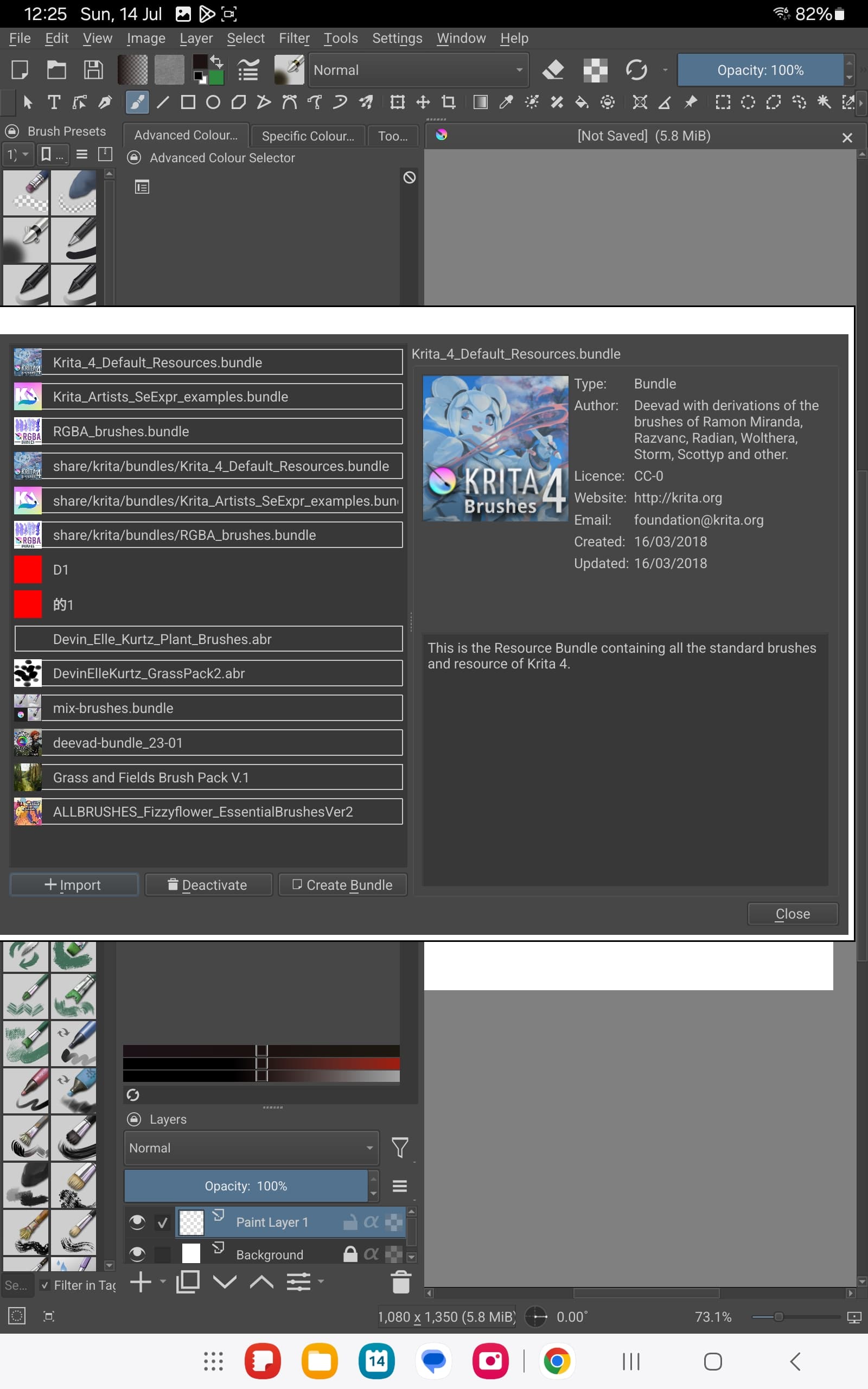Select the Rectangular Selection tool

coord(723,102)
